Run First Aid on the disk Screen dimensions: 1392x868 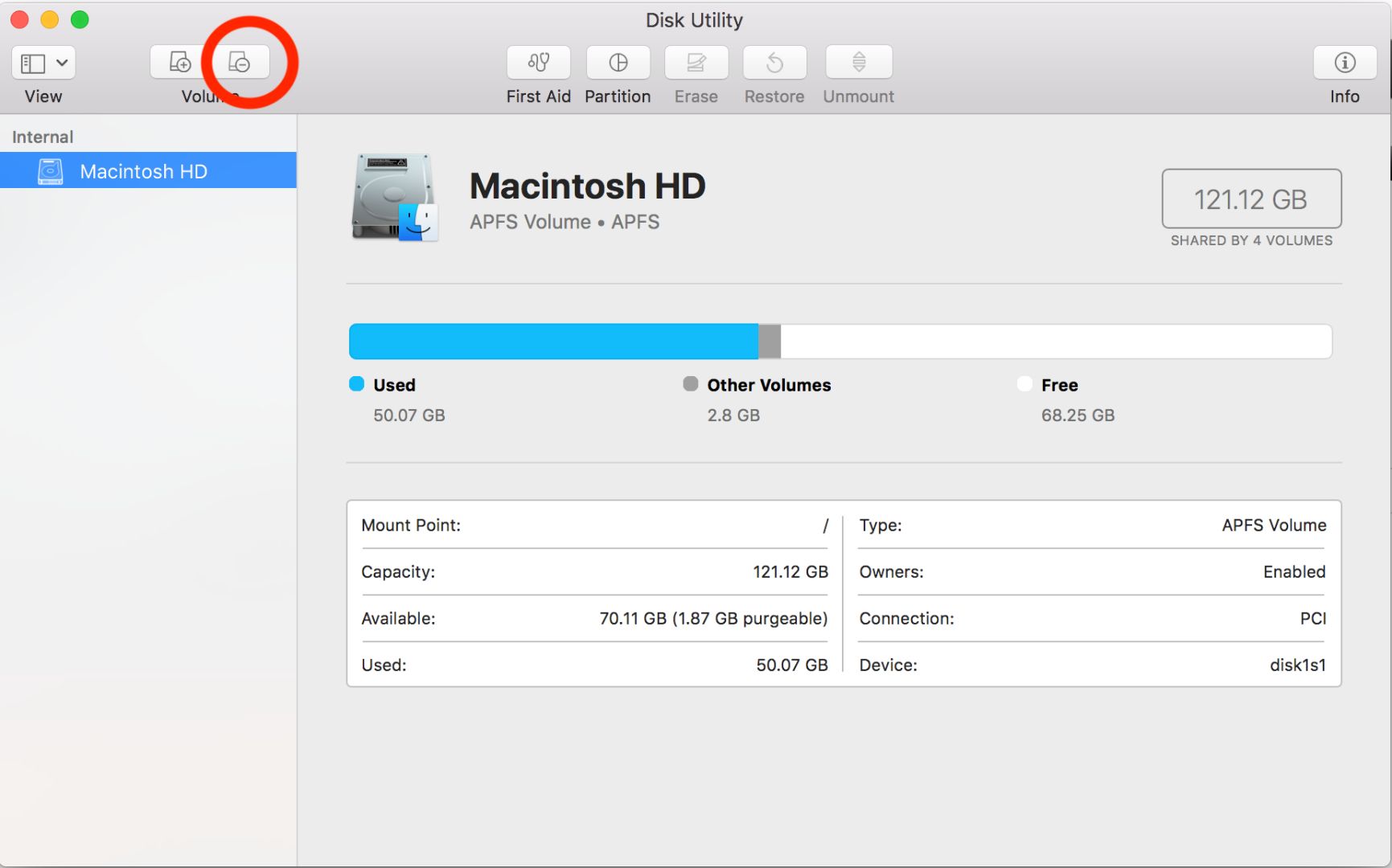(x=538, y=63)
